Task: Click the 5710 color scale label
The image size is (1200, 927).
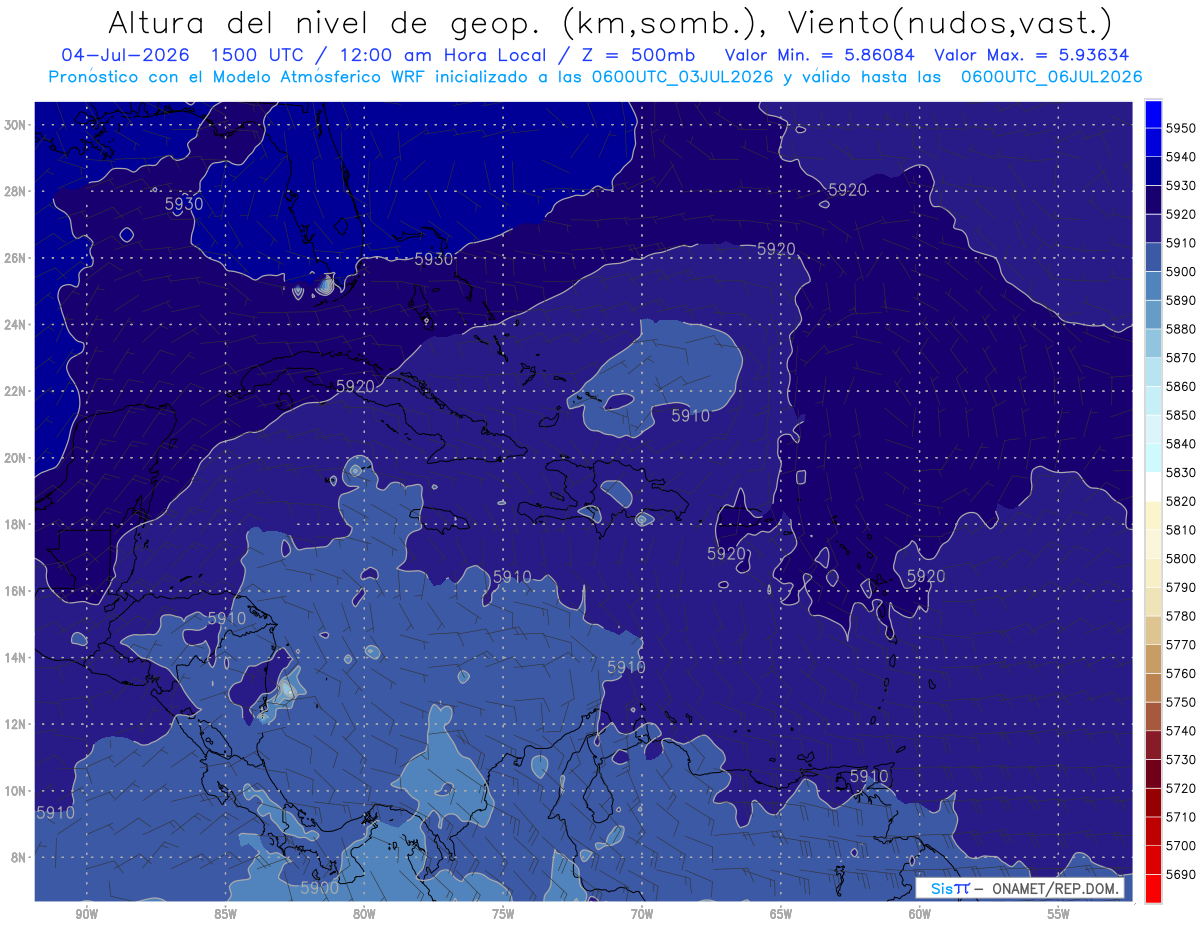Action: (x=1181, y=816)
